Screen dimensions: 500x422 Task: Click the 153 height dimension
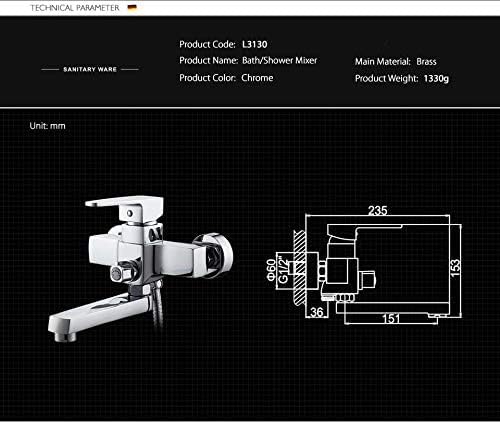click(455, 268)
